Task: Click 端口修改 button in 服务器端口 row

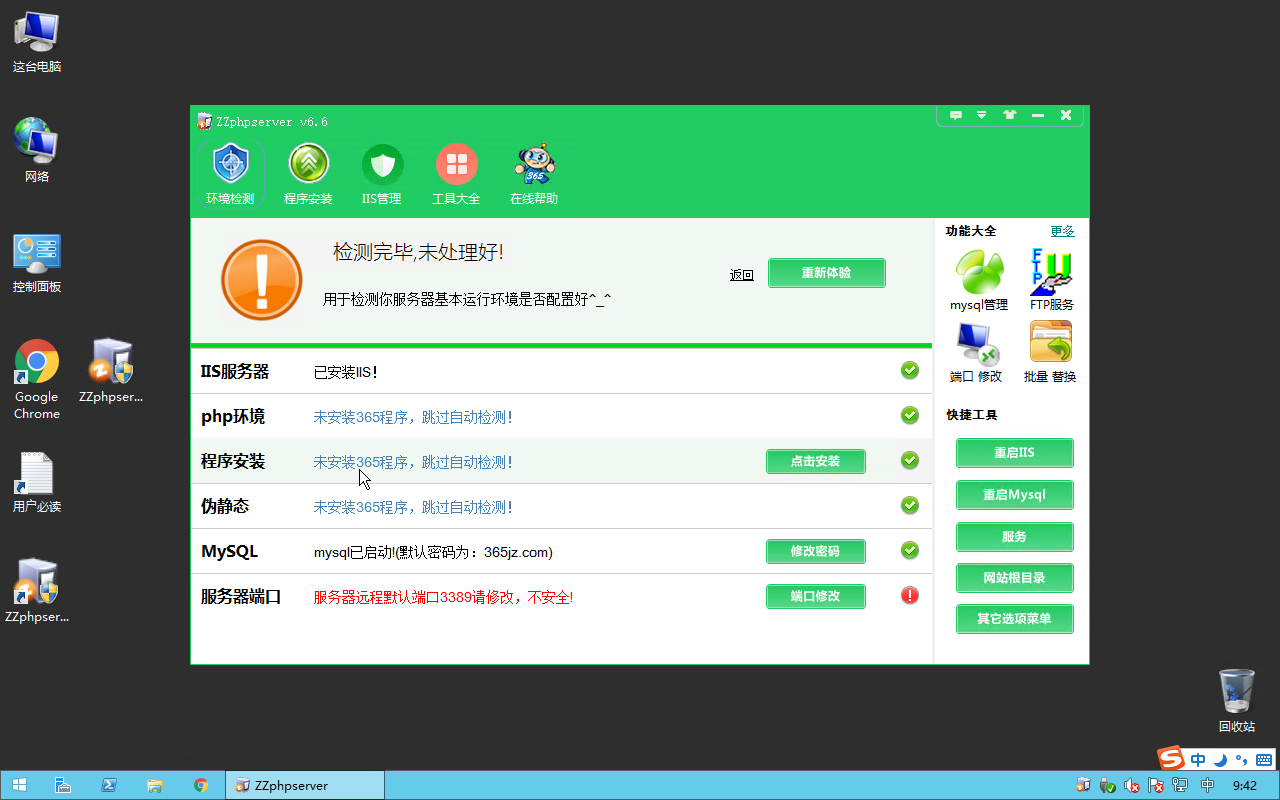Action: (x=816, y=597)
